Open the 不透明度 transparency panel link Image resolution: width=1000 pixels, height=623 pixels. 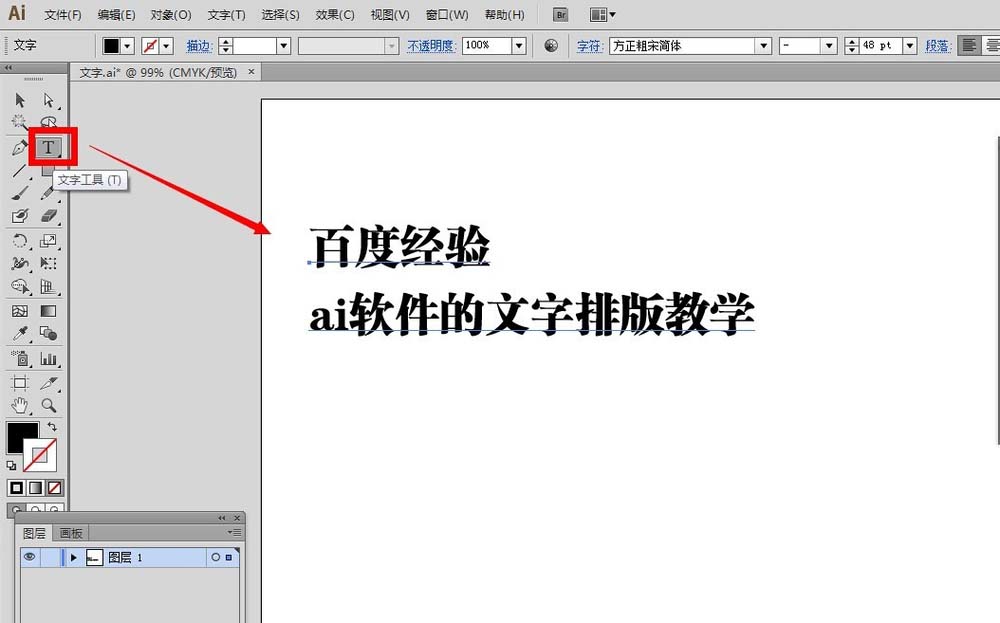pyautogui.click(x=432, y=46)
